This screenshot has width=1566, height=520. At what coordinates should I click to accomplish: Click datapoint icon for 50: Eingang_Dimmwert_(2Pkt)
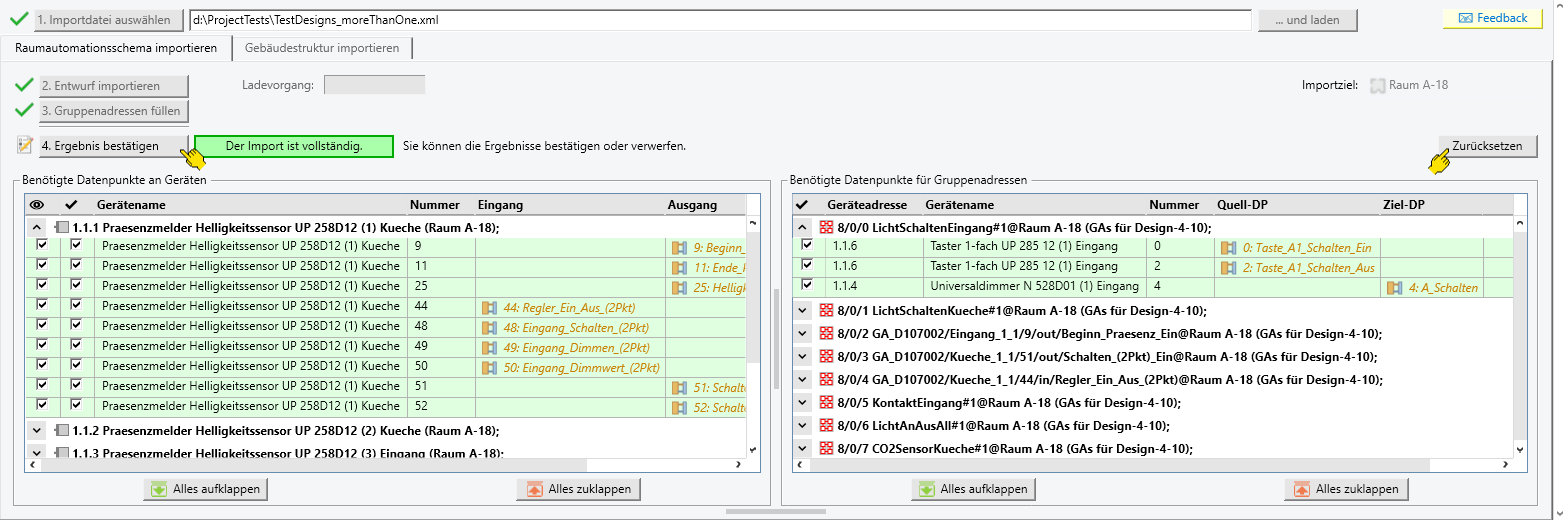(489, 367)
